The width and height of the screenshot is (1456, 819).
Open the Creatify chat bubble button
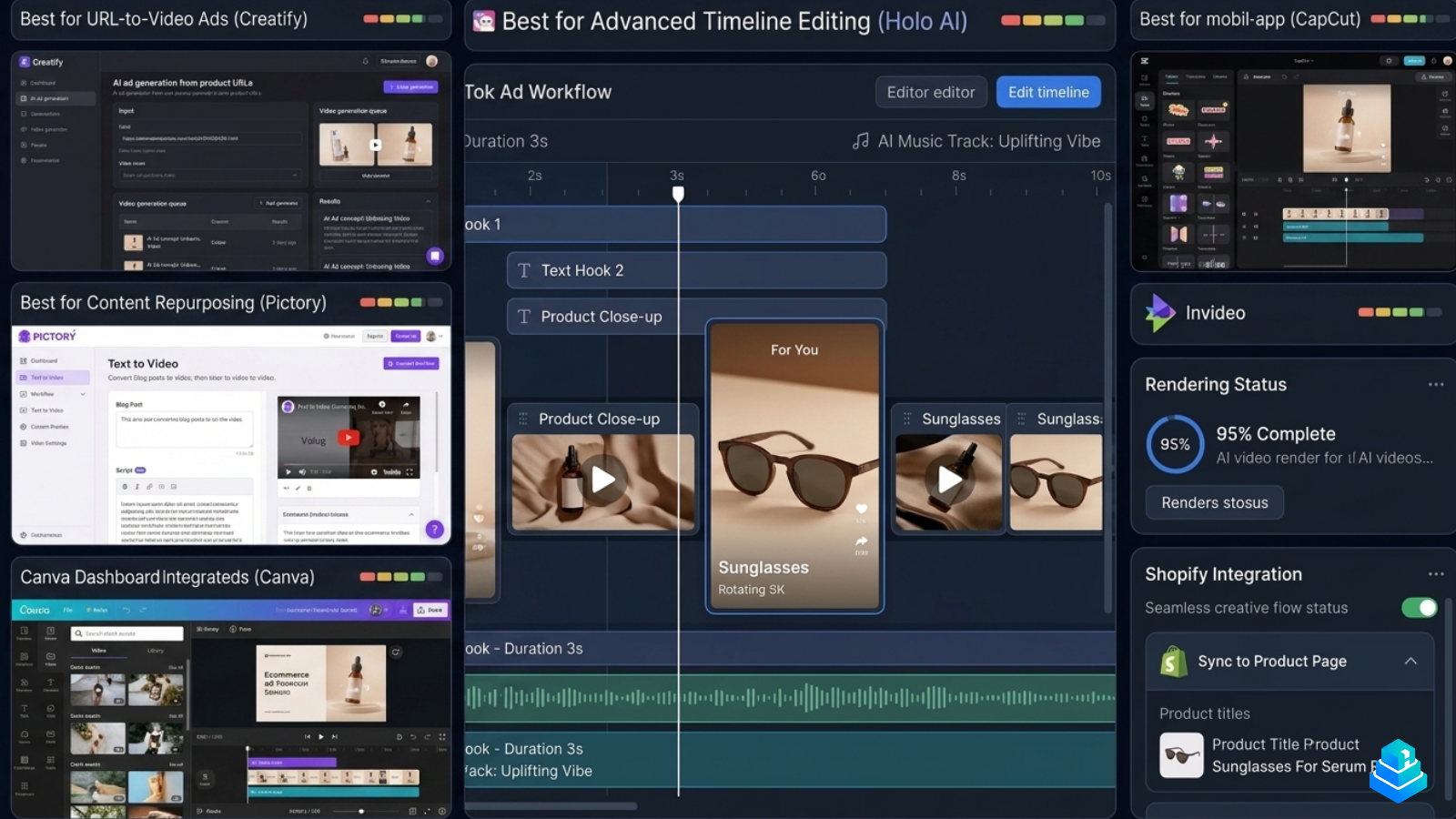click(x=435, y=256)
